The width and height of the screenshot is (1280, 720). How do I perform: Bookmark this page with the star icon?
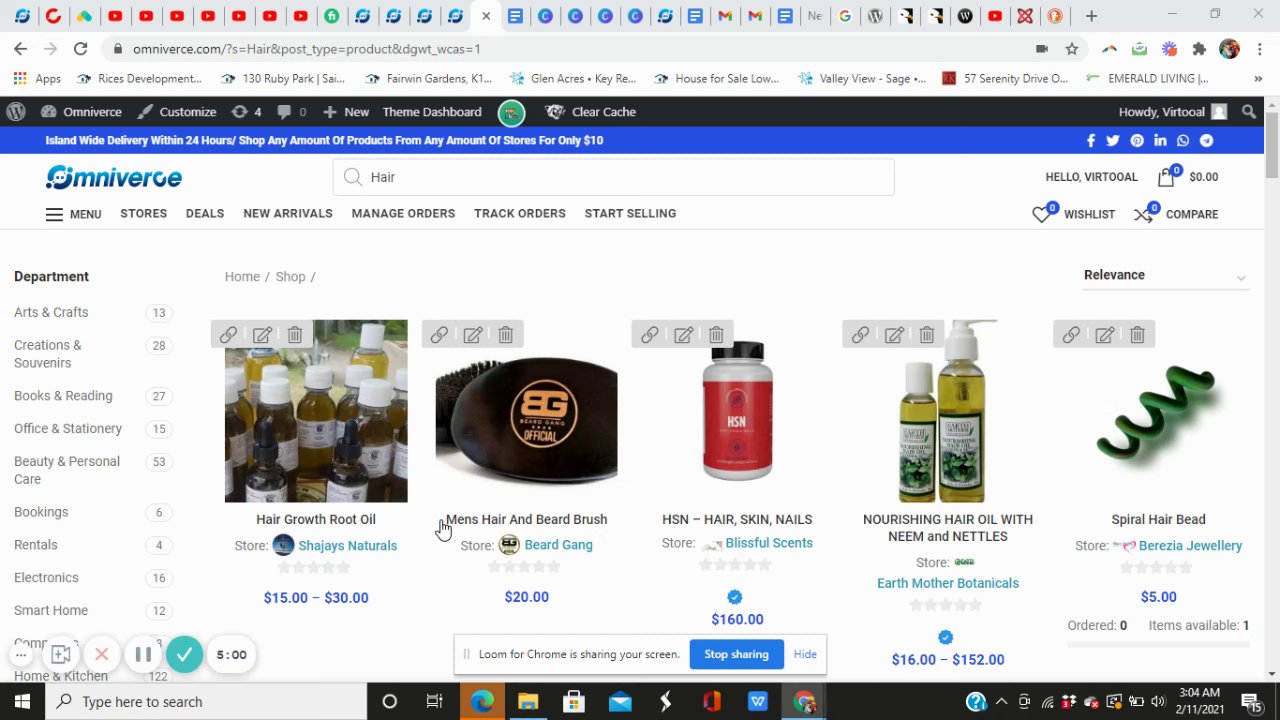(x=1072, y=48)
